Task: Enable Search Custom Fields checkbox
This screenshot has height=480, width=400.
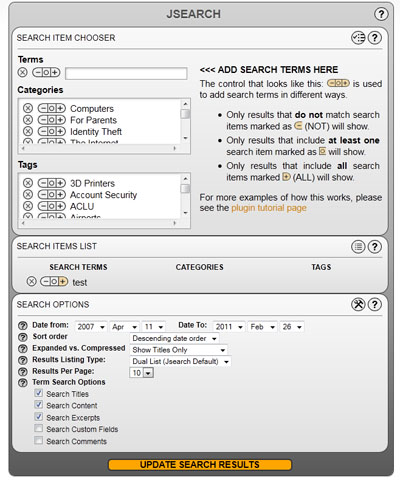Action: (39, 428)
